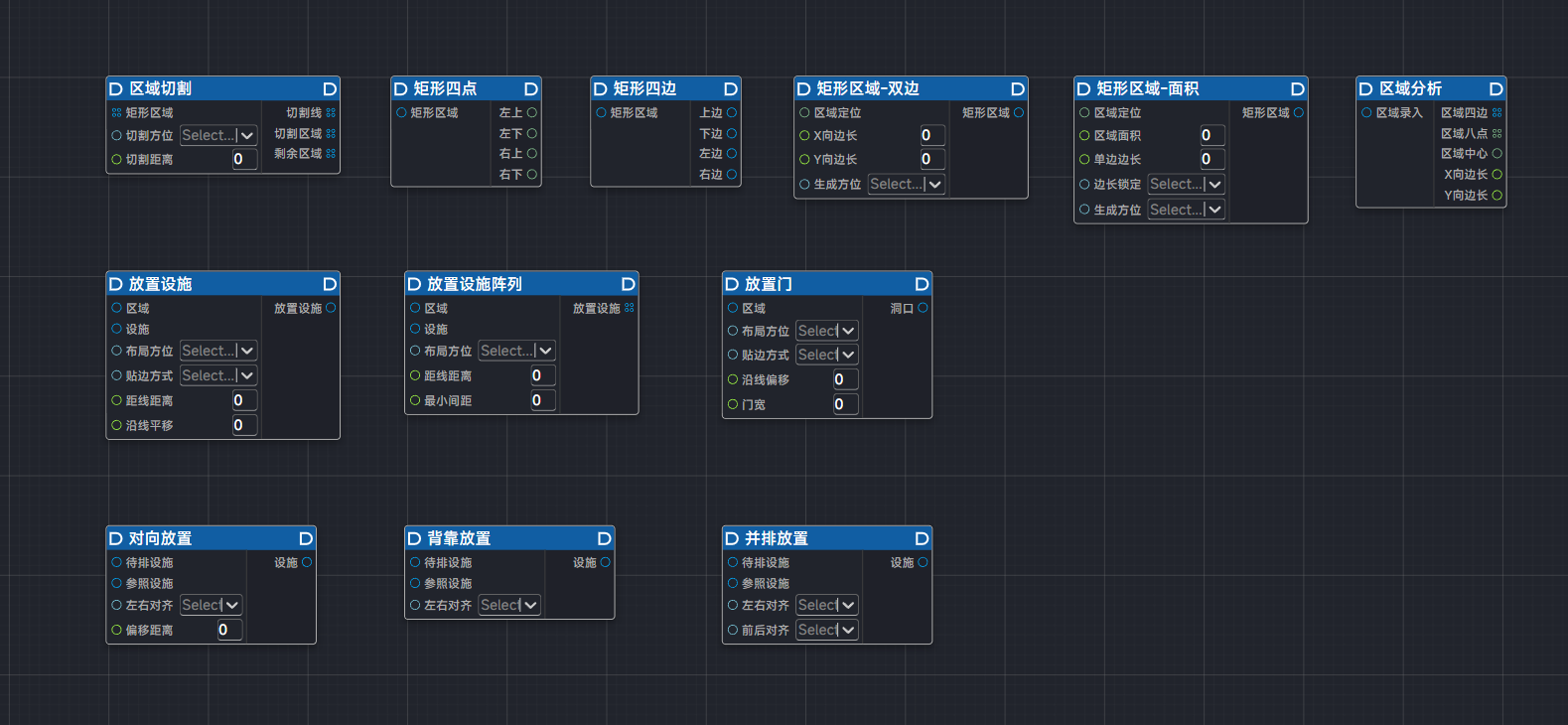The width and height of the screenshot is (1568, 725).
Task: Select the 并排放置 node title bar
Action: [826, 538]
